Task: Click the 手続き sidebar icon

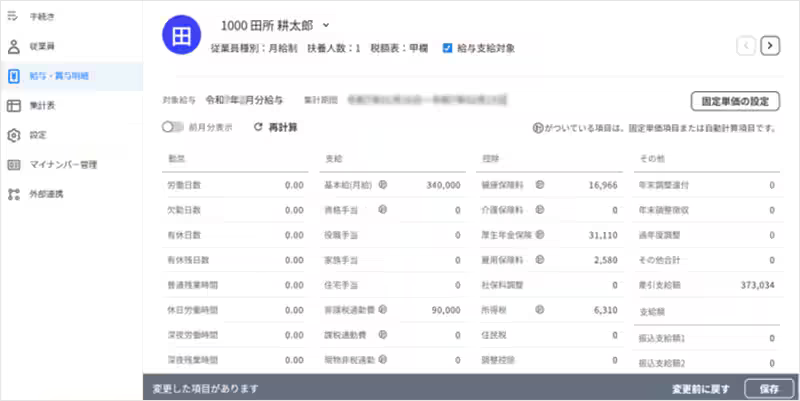Action: click(13, 17)
